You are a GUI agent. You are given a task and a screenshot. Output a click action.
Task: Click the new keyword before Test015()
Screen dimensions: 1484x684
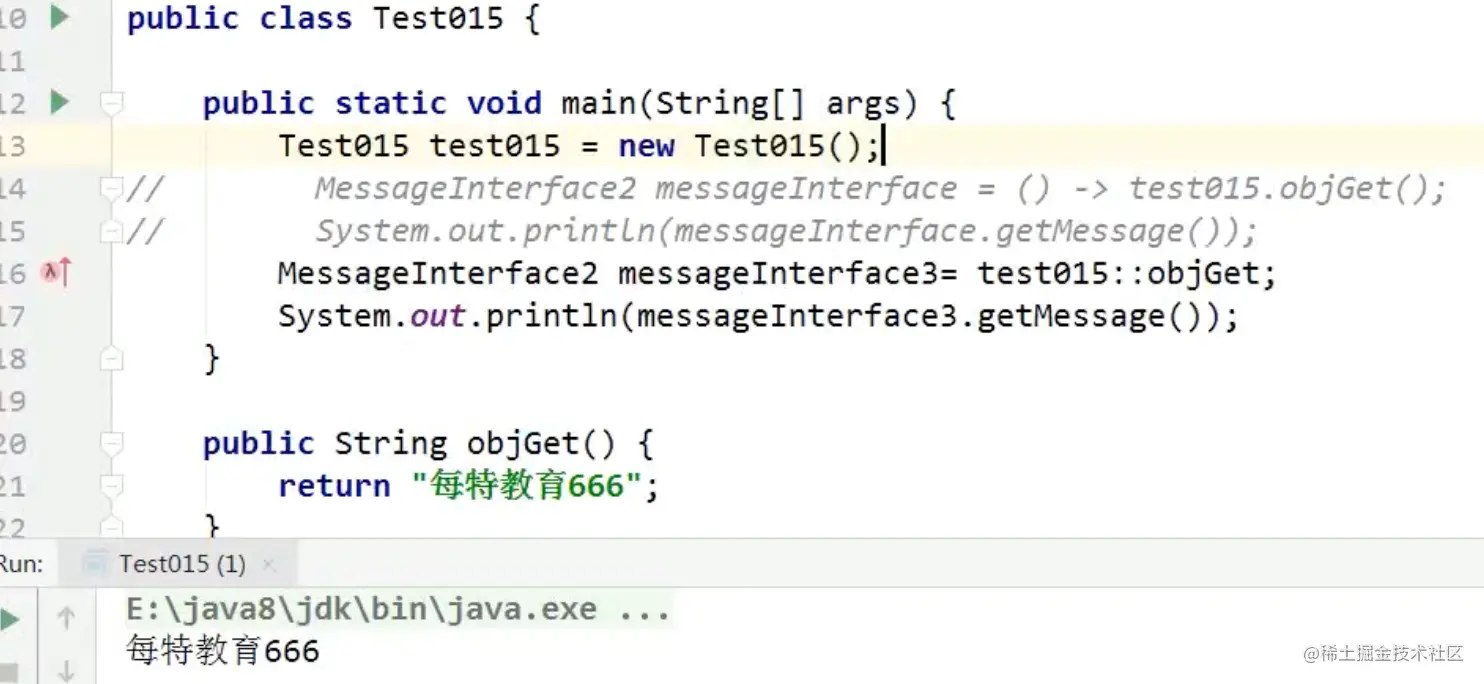(x=646, y=146)
